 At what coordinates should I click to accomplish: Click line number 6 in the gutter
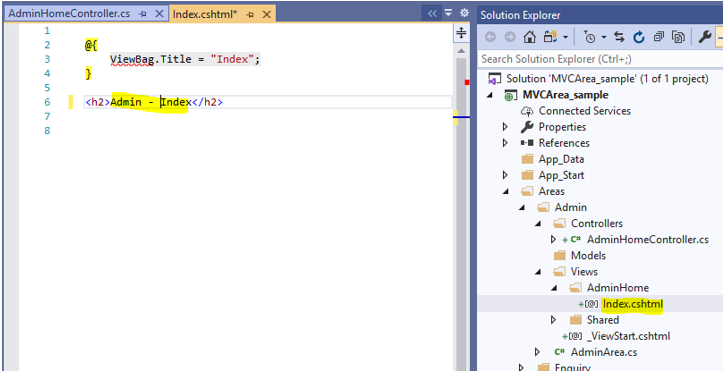tap(47, 102)
